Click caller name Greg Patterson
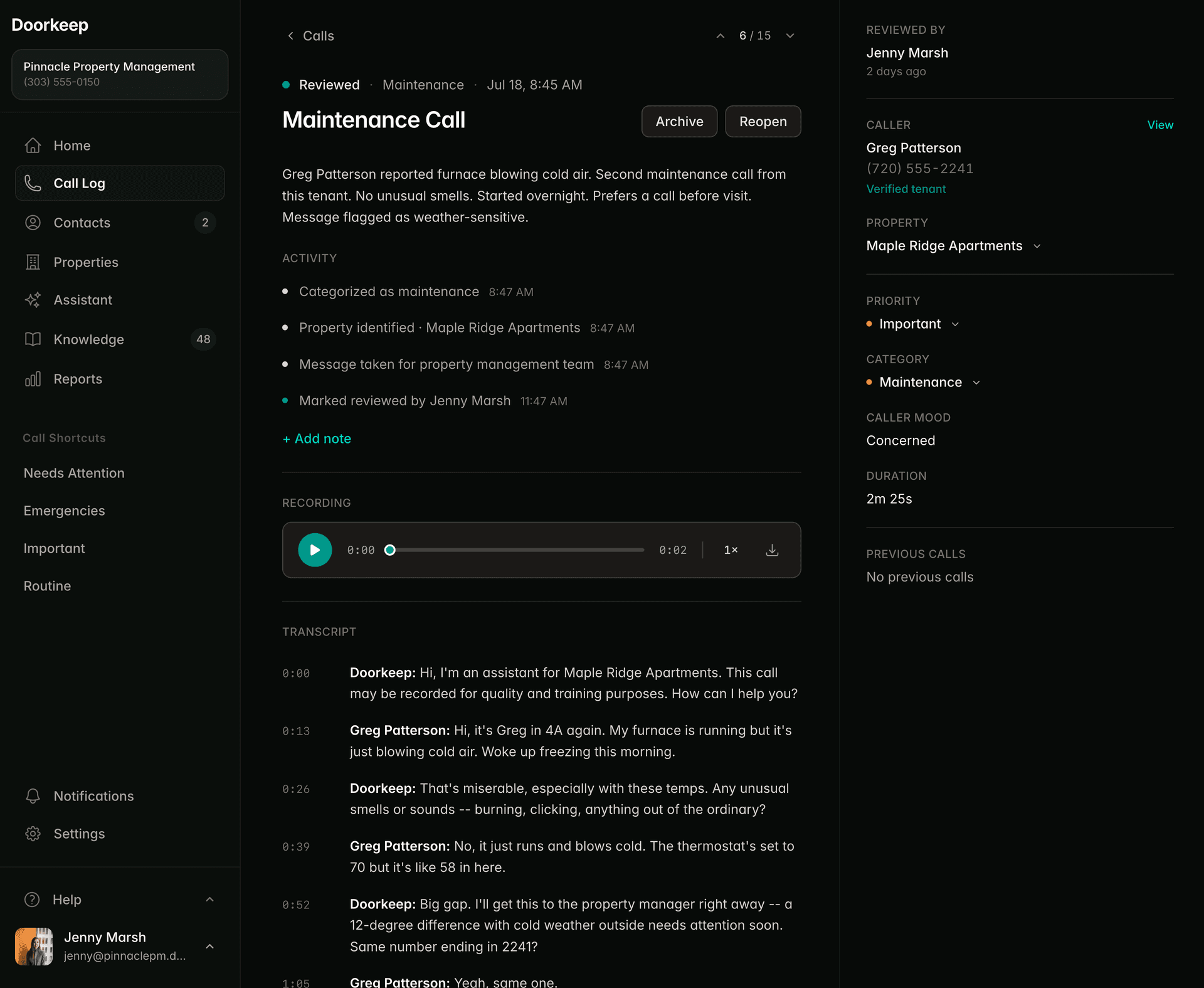This screenshot has height=988, width=1204. click(914, 148)
